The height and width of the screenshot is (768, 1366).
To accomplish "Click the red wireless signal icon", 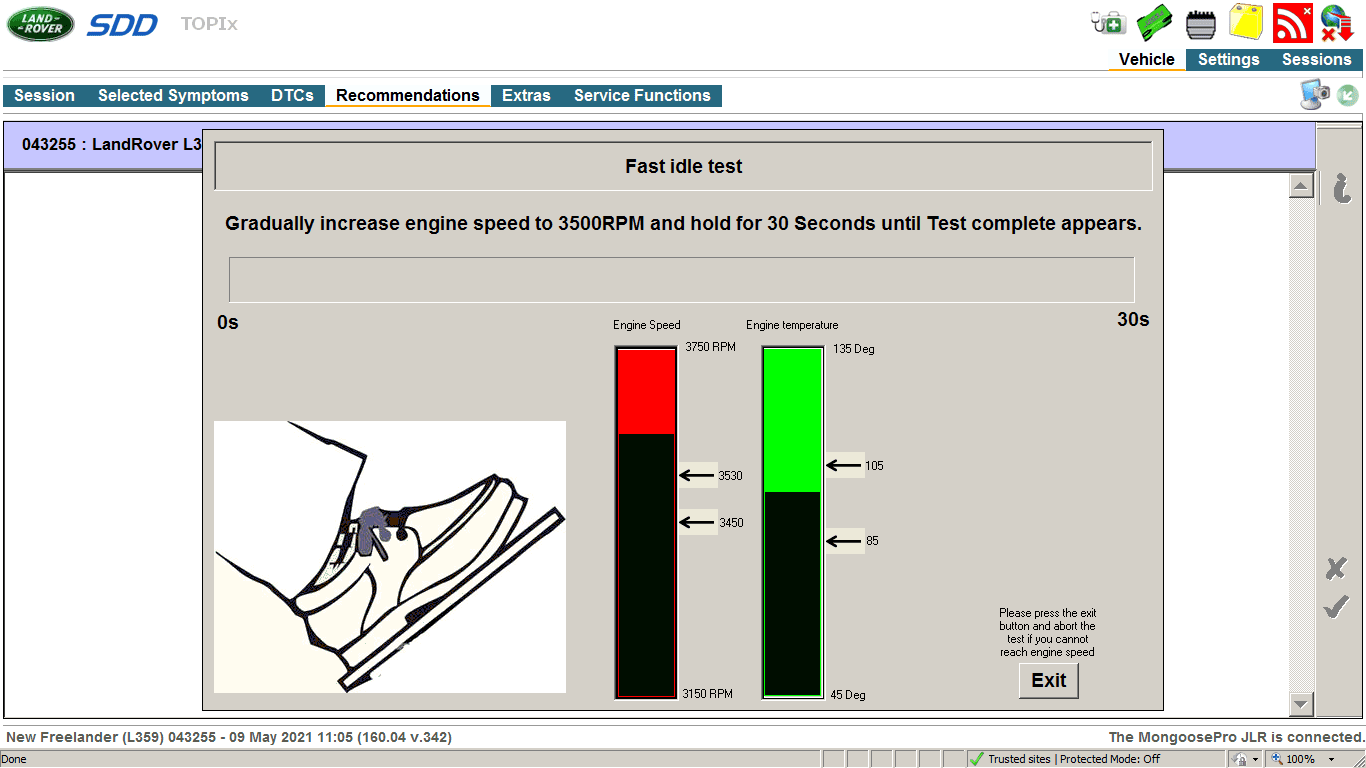I will [x=1292, y=23].
